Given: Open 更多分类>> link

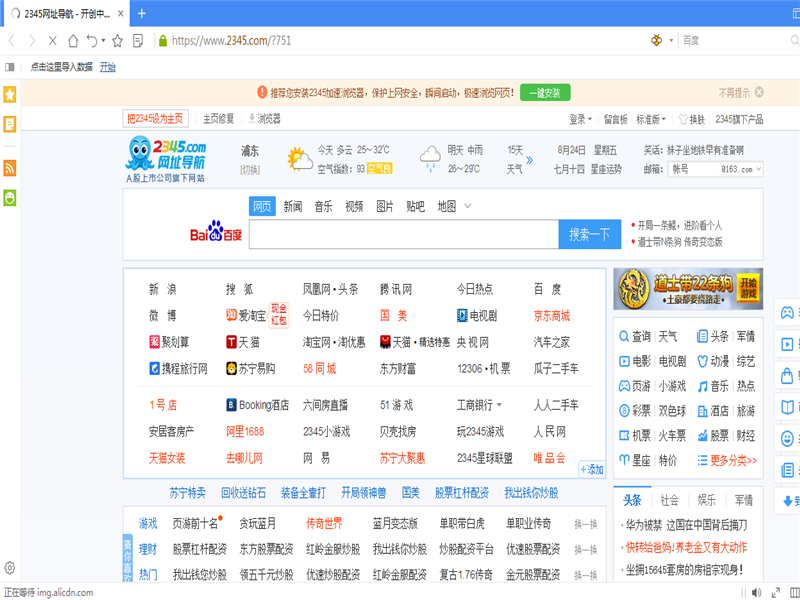Looking at the screenshot, I should pyautogui.click(x=733, y=461).
